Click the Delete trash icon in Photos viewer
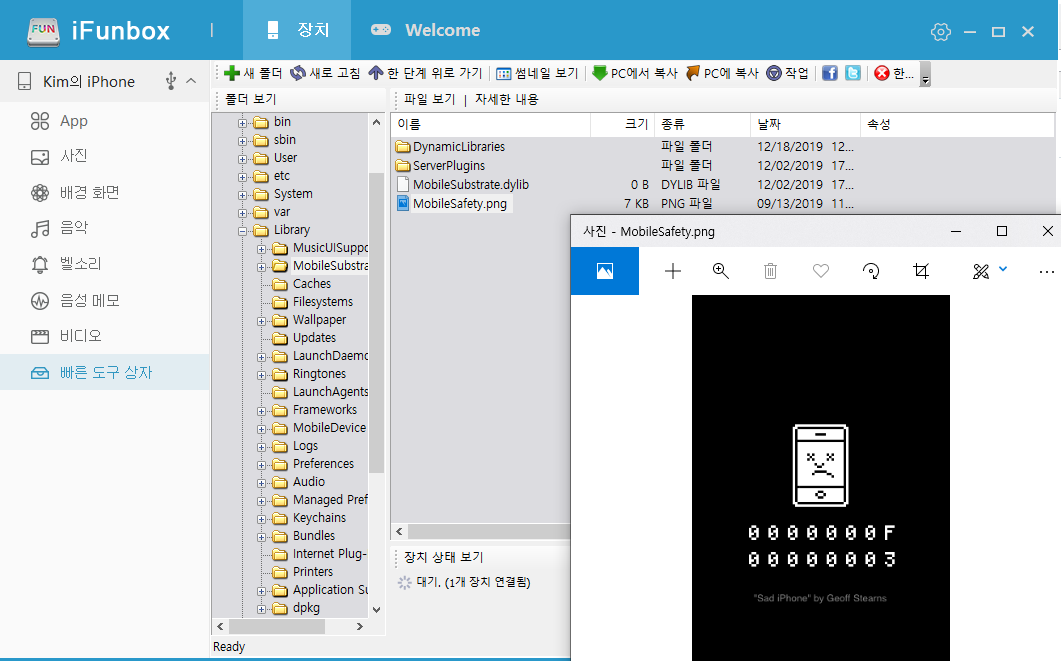The image size is (1061, 661). 770,271
